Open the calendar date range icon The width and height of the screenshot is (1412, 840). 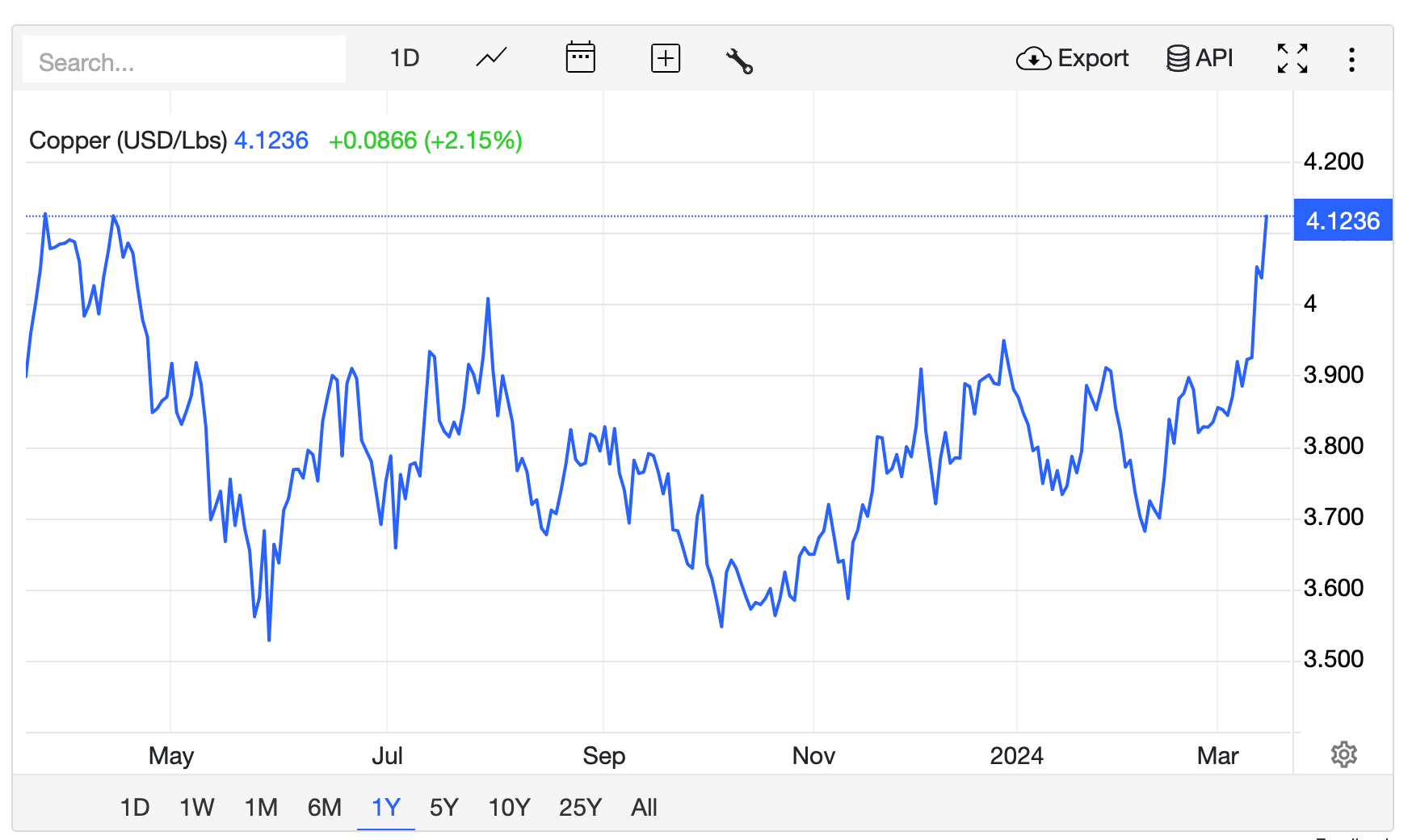[x=580, y=58]
